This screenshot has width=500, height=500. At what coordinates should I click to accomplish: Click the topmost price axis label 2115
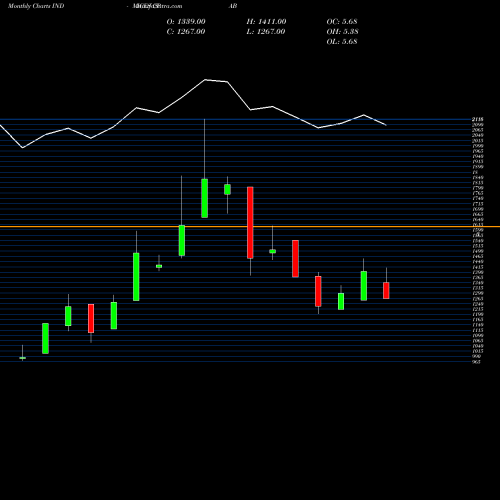pos(478,119)
